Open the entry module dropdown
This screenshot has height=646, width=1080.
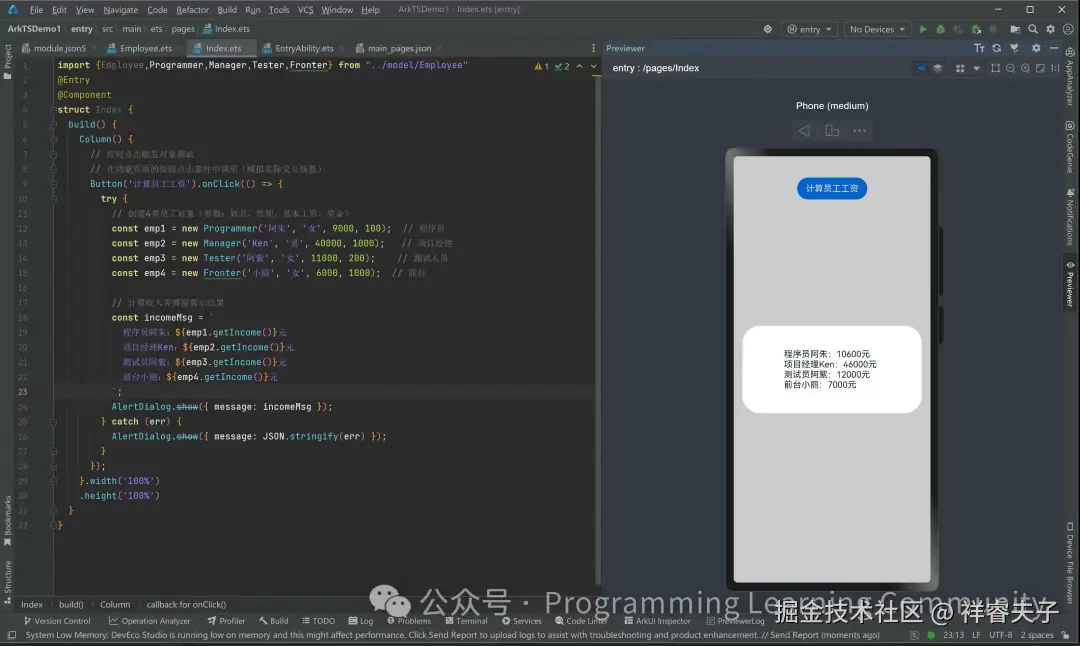[810, 29]
